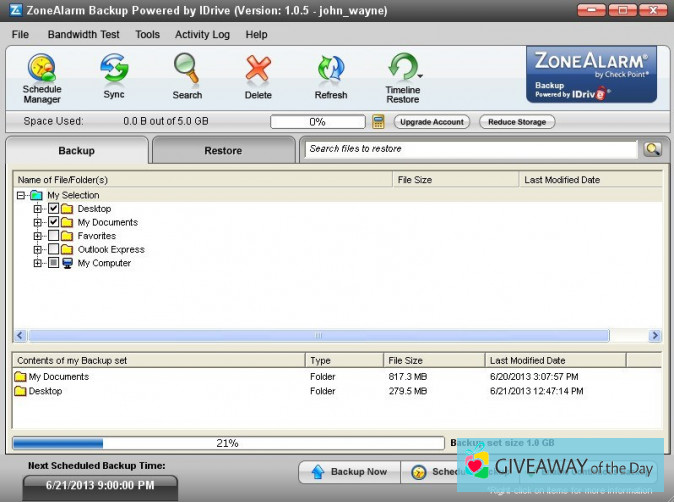The width and height of the screenshot is (674, 502).
Task: Click the Sync toolbar icon
Action: point(114,78)
